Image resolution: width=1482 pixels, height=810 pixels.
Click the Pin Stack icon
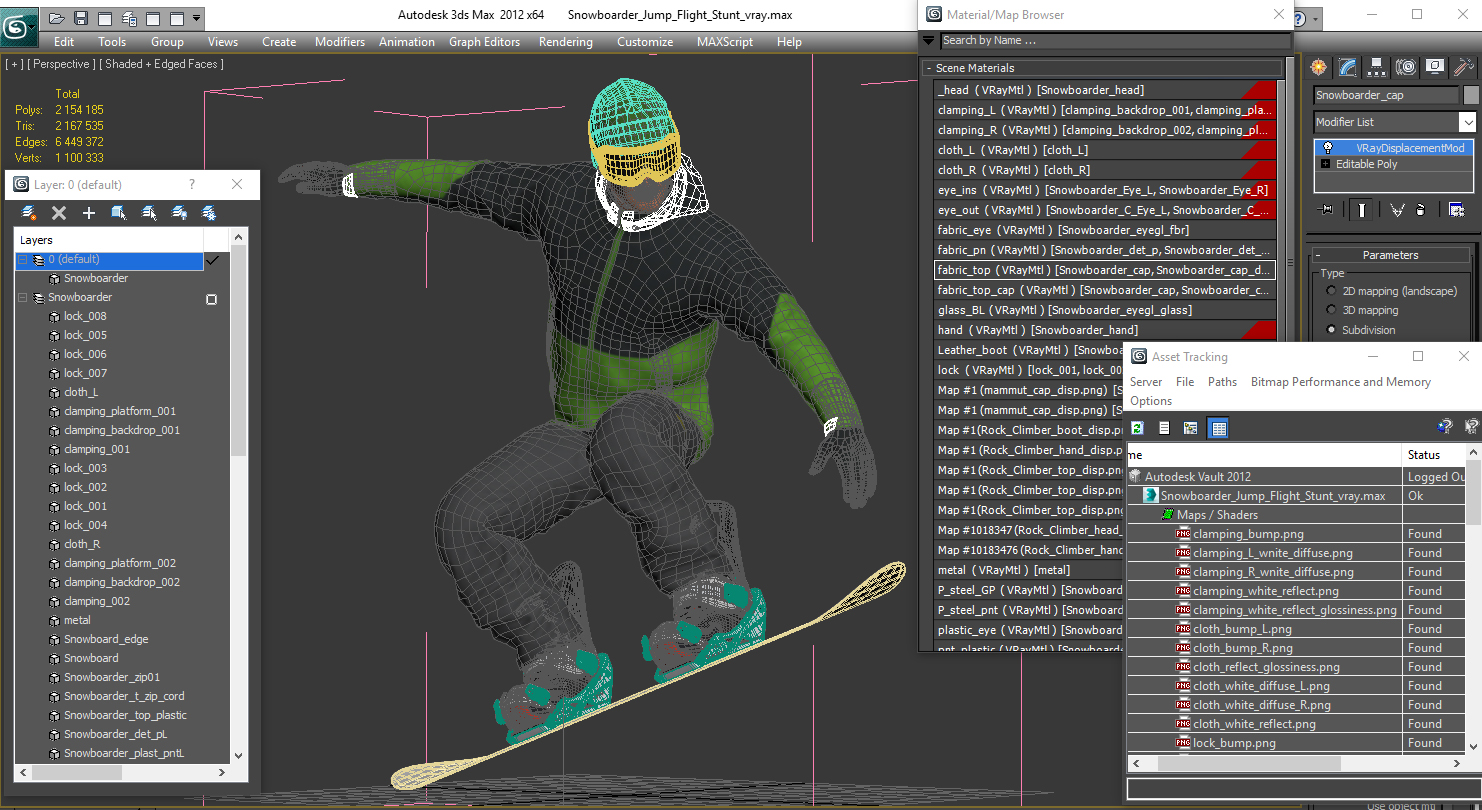[x=1327, y=209]
